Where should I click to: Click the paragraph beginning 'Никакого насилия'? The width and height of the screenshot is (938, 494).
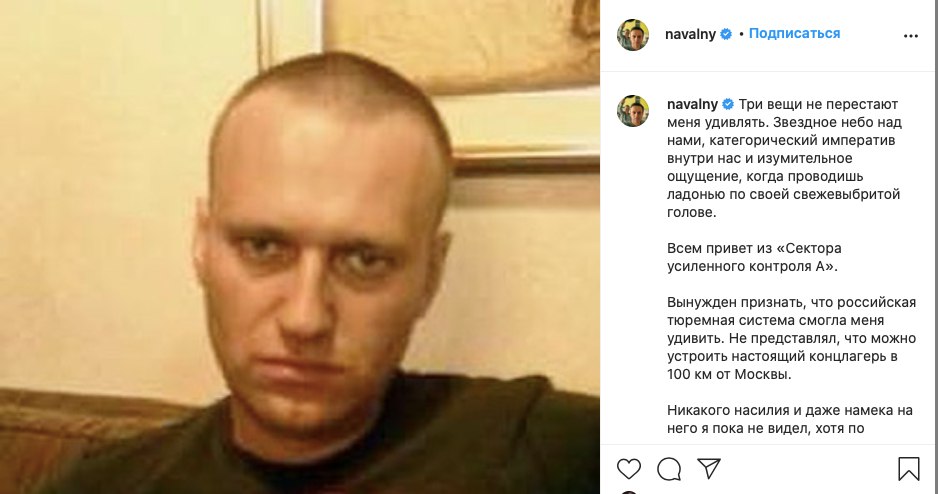tap(790, 419)
